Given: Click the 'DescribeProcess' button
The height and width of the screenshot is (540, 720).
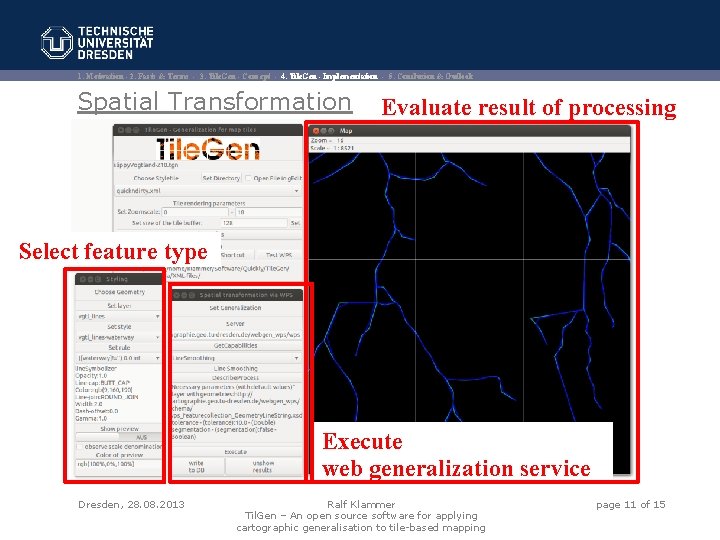Looking at the screenshot, I should pos(236,377).
